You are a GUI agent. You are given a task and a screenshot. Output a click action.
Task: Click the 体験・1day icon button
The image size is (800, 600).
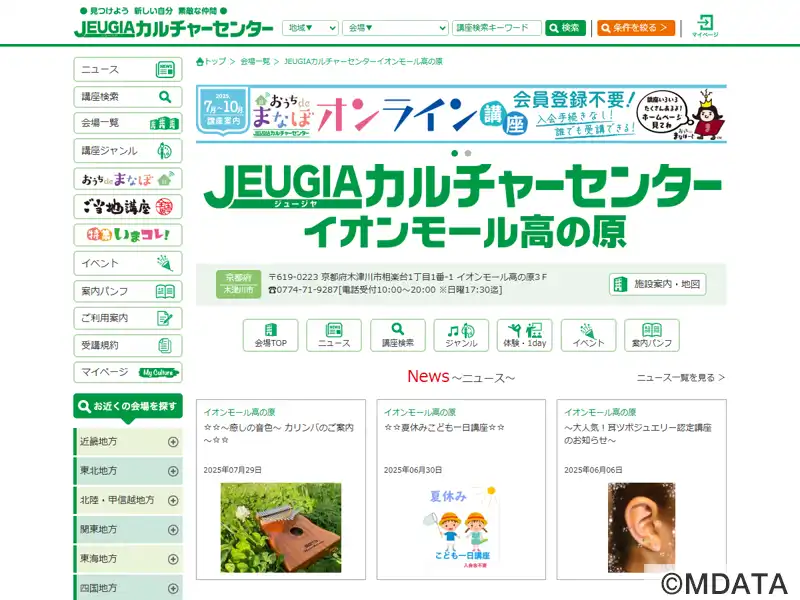pos(525,335)
